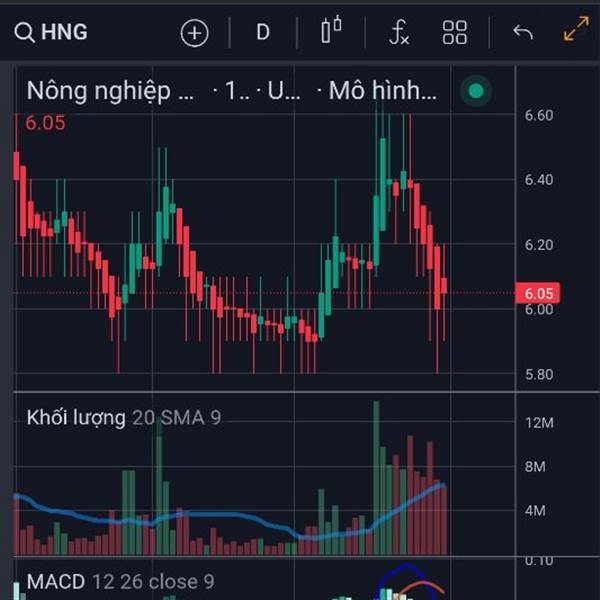
Task: Open the four-square layout templates icon
Action: 455,33
